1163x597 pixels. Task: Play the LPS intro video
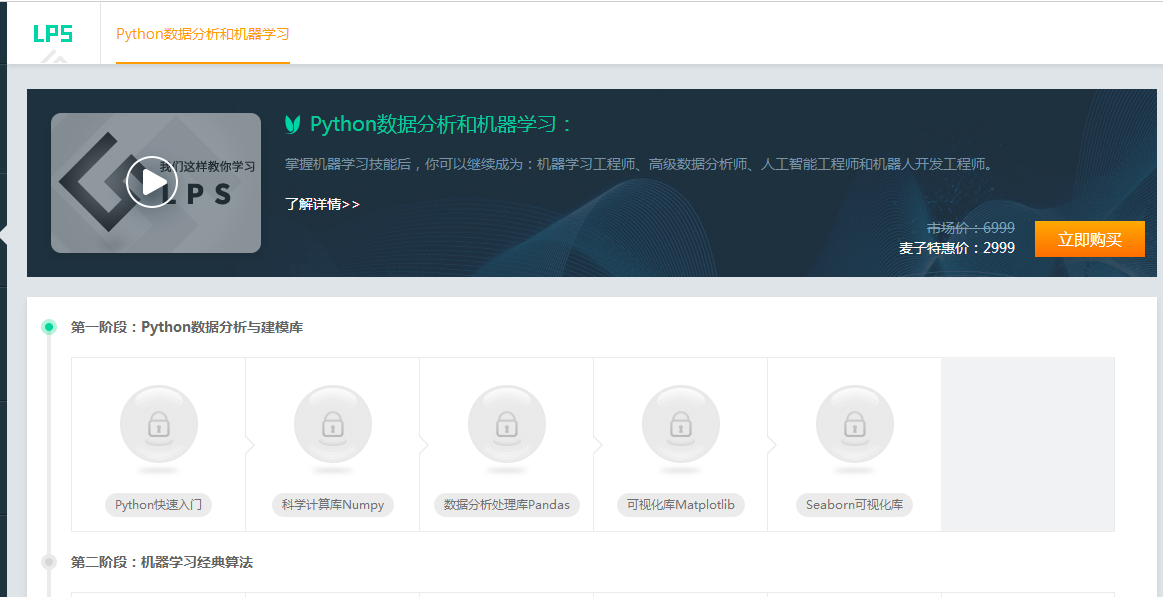tap(151, 182)
